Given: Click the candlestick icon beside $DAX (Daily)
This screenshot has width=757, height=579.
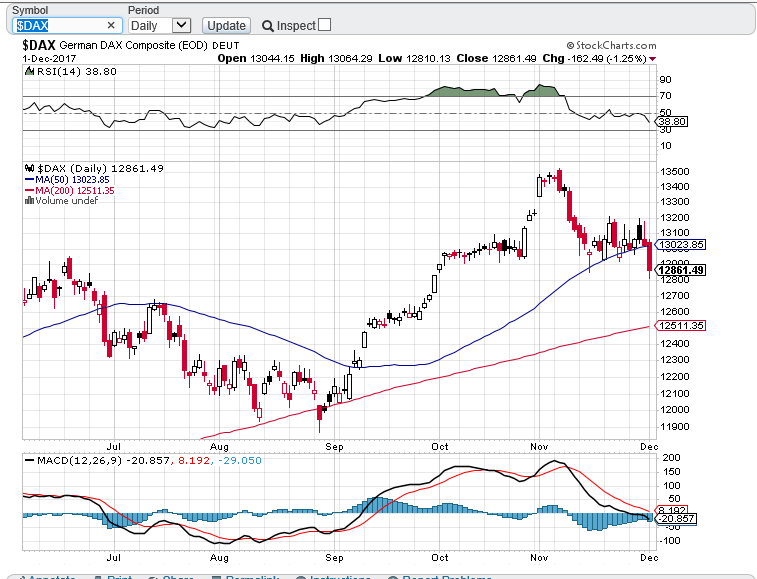Looking at the screenshot, I should point(29,169).
